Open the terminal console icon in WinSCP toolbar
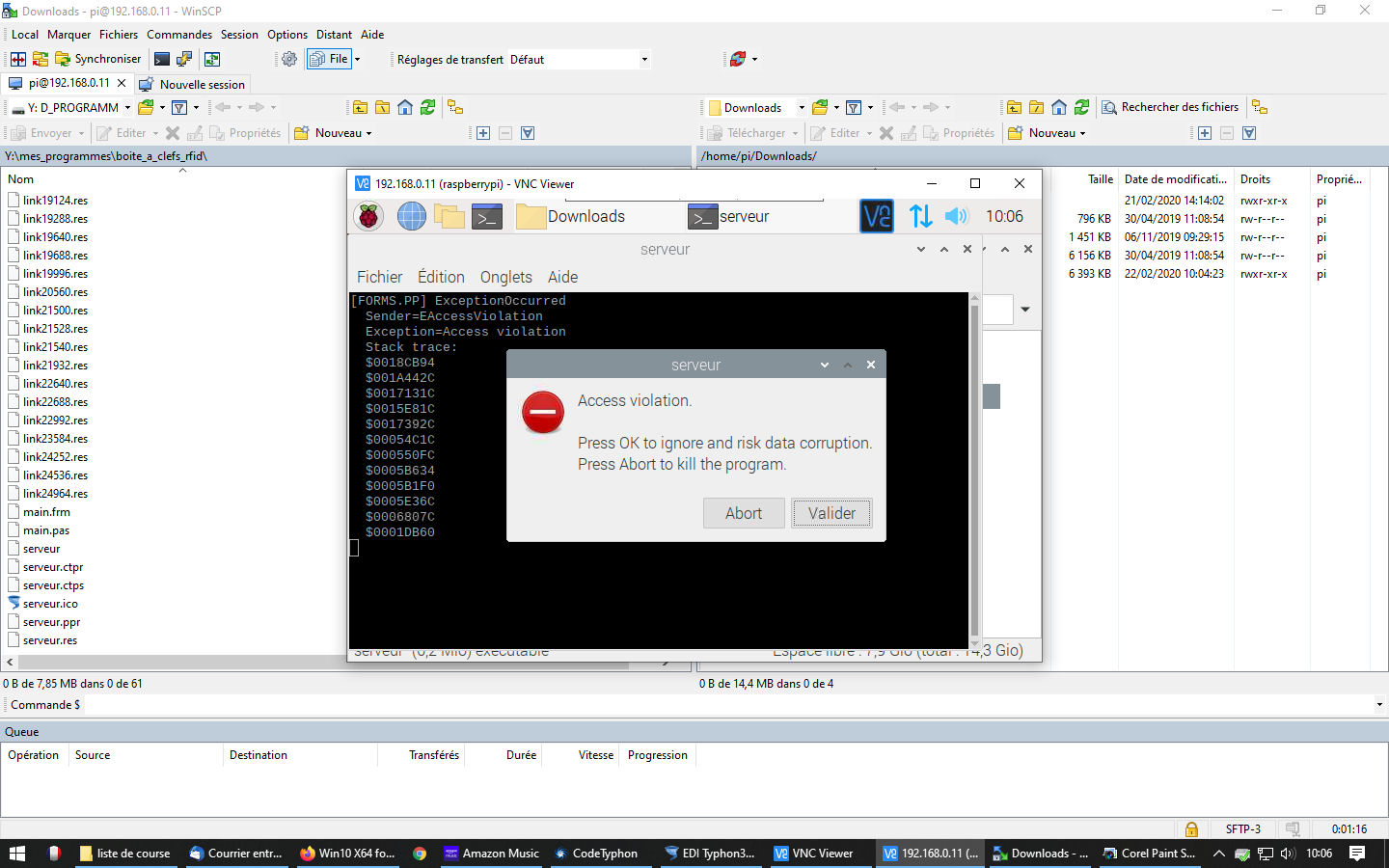1389x868 pixels. click(162, 59)
